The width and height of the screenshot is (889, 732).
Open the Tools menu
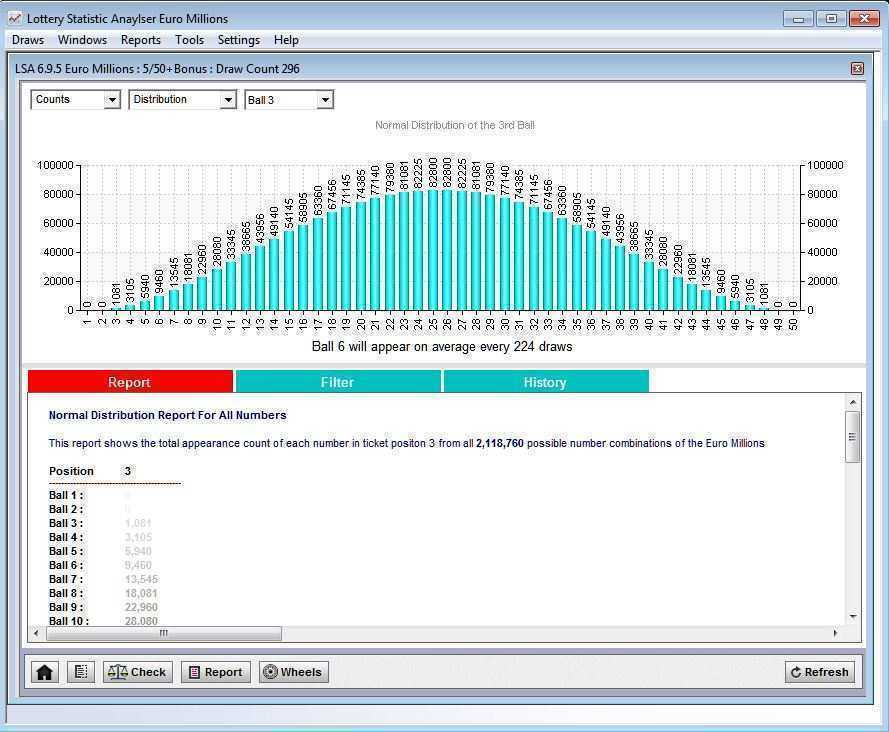coord(189,40)
